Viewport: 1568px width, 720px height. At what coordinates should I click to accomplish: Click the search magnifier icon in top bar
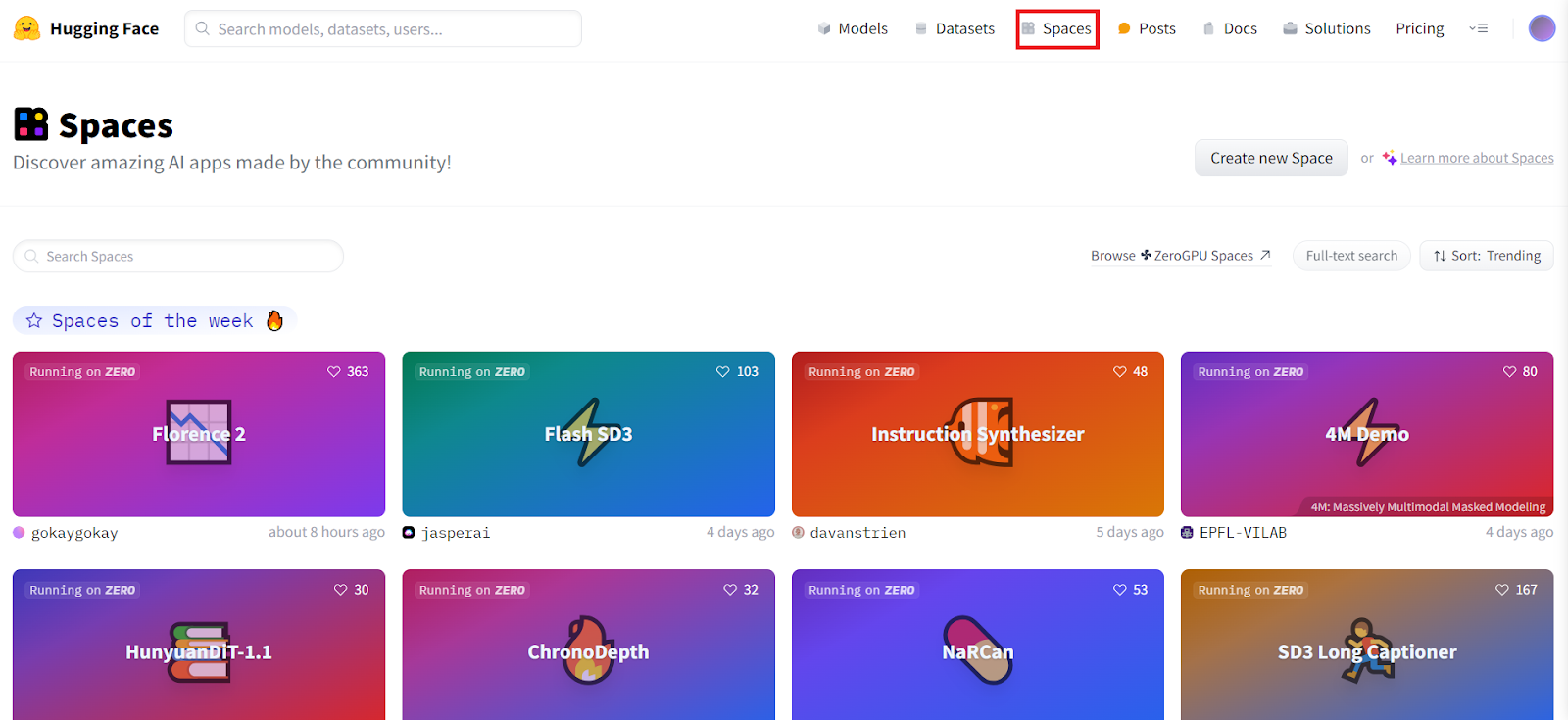[x=202, y=28]
